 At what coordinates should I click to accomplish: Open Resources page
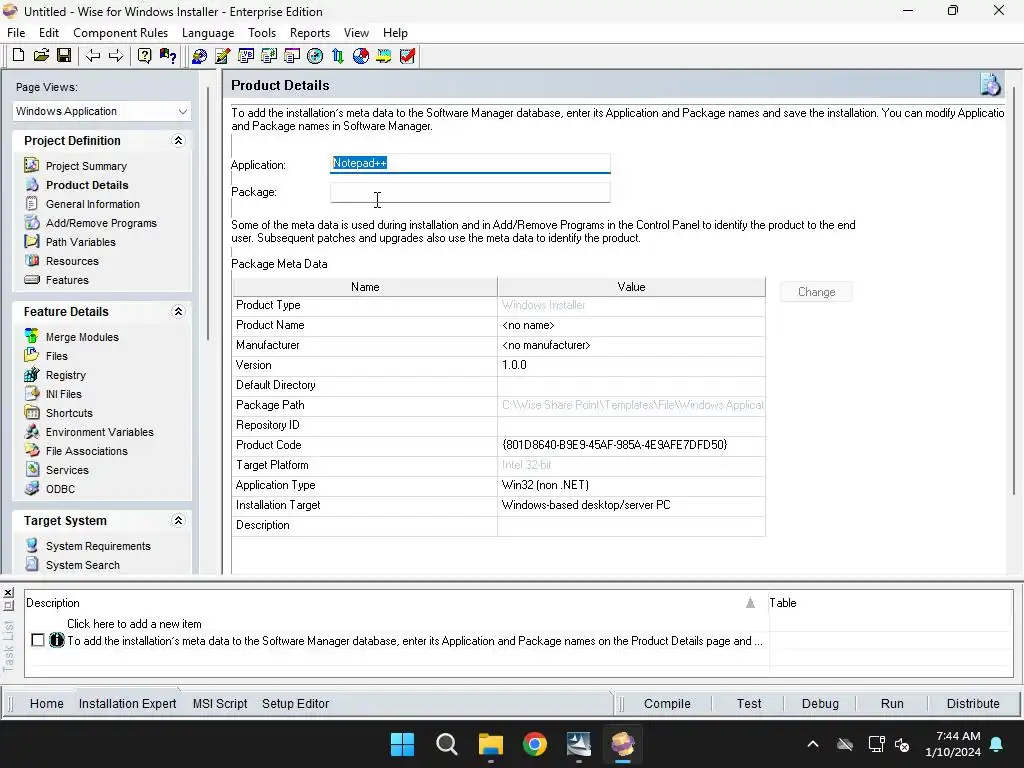click(72, 261)
